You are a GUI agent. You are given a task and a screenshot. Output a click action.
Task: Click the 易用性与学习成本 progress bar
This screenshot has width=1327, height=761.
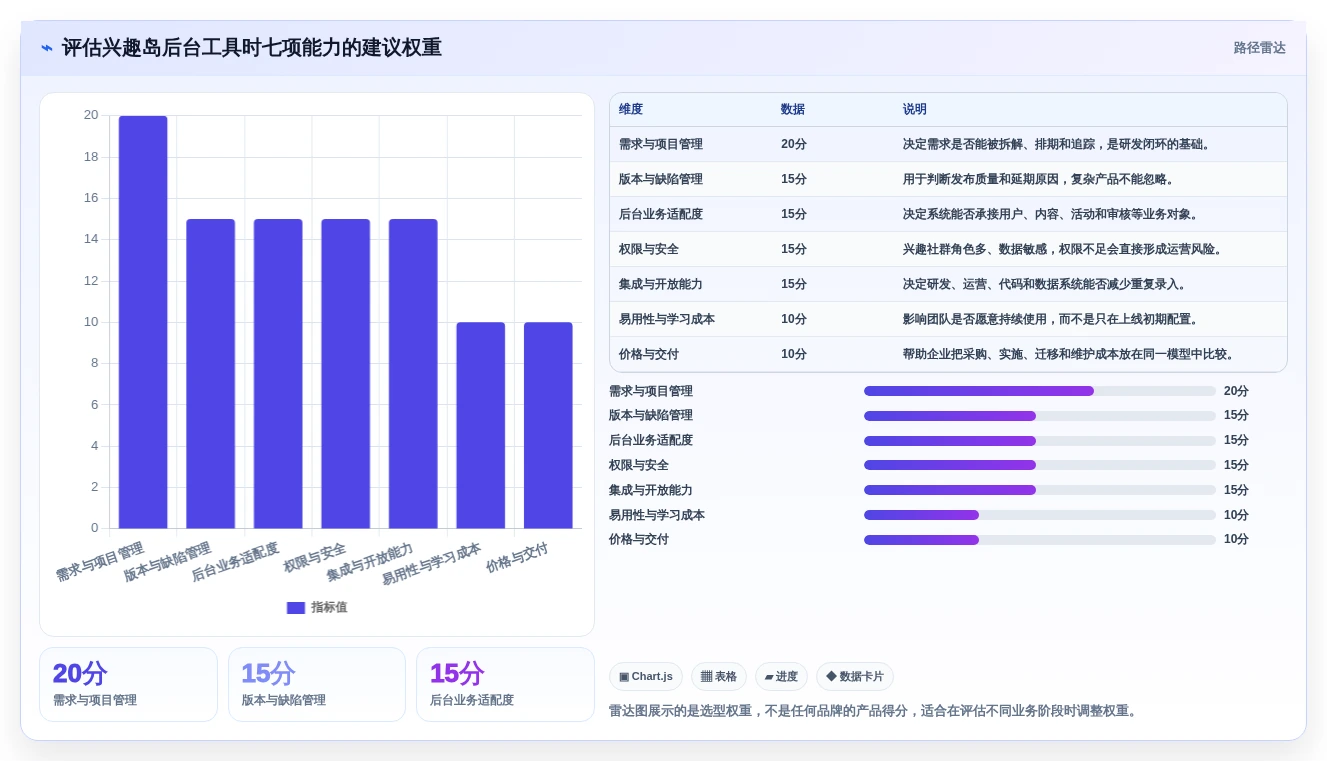[1040, 515]
